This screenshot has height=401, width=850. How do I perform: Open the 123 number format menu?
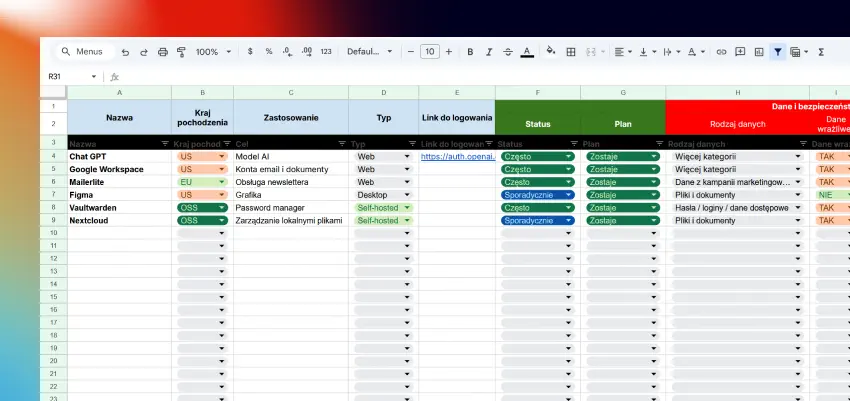(x=326, y=51)
